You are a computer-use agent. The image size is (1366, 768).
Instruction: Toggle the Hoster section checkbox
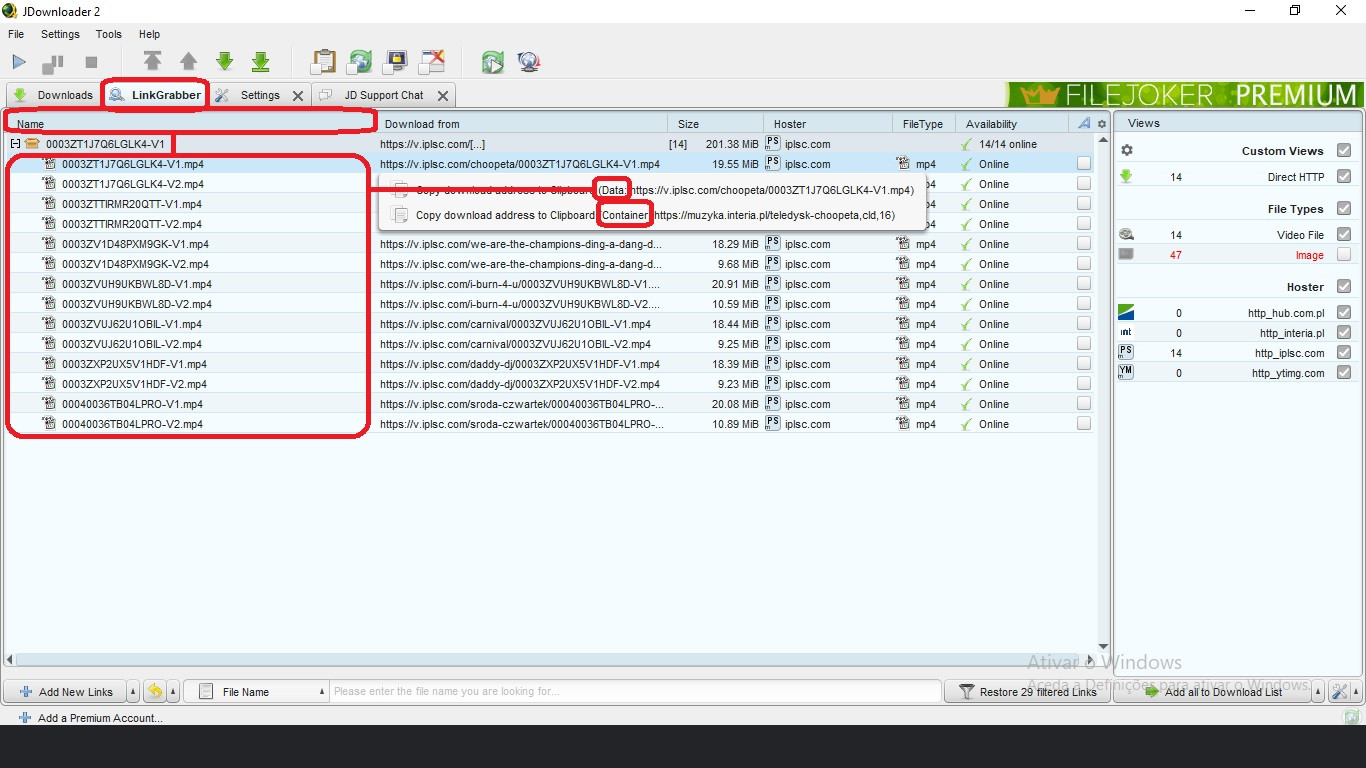pyautogui.click(x=1343, y=286)
